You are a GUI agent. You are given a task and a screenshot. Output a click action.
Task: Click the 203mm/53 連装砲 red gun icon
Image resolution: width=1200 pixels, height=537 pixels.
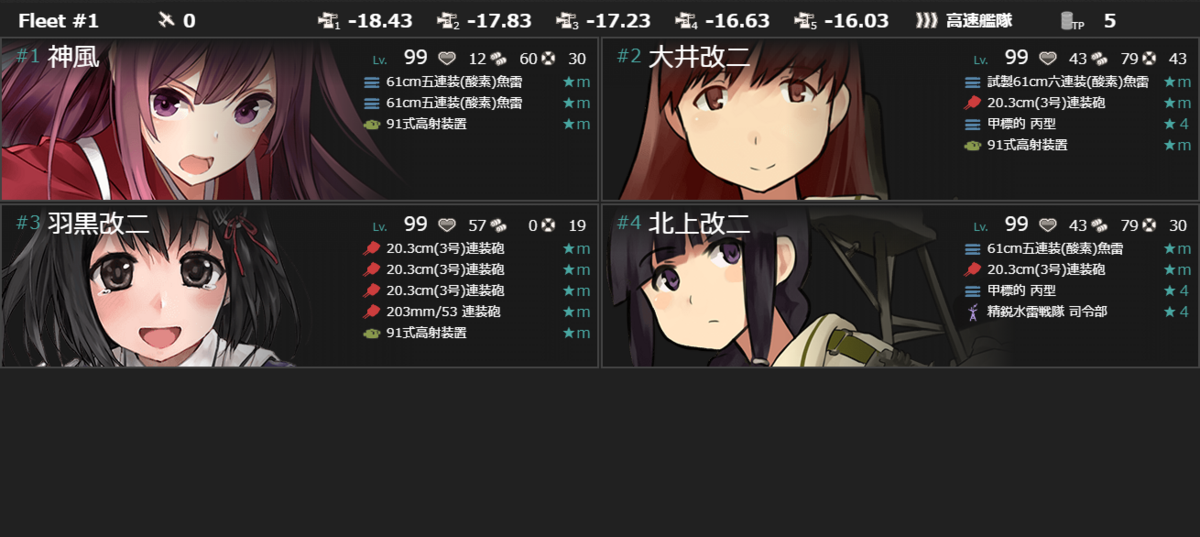371,312
